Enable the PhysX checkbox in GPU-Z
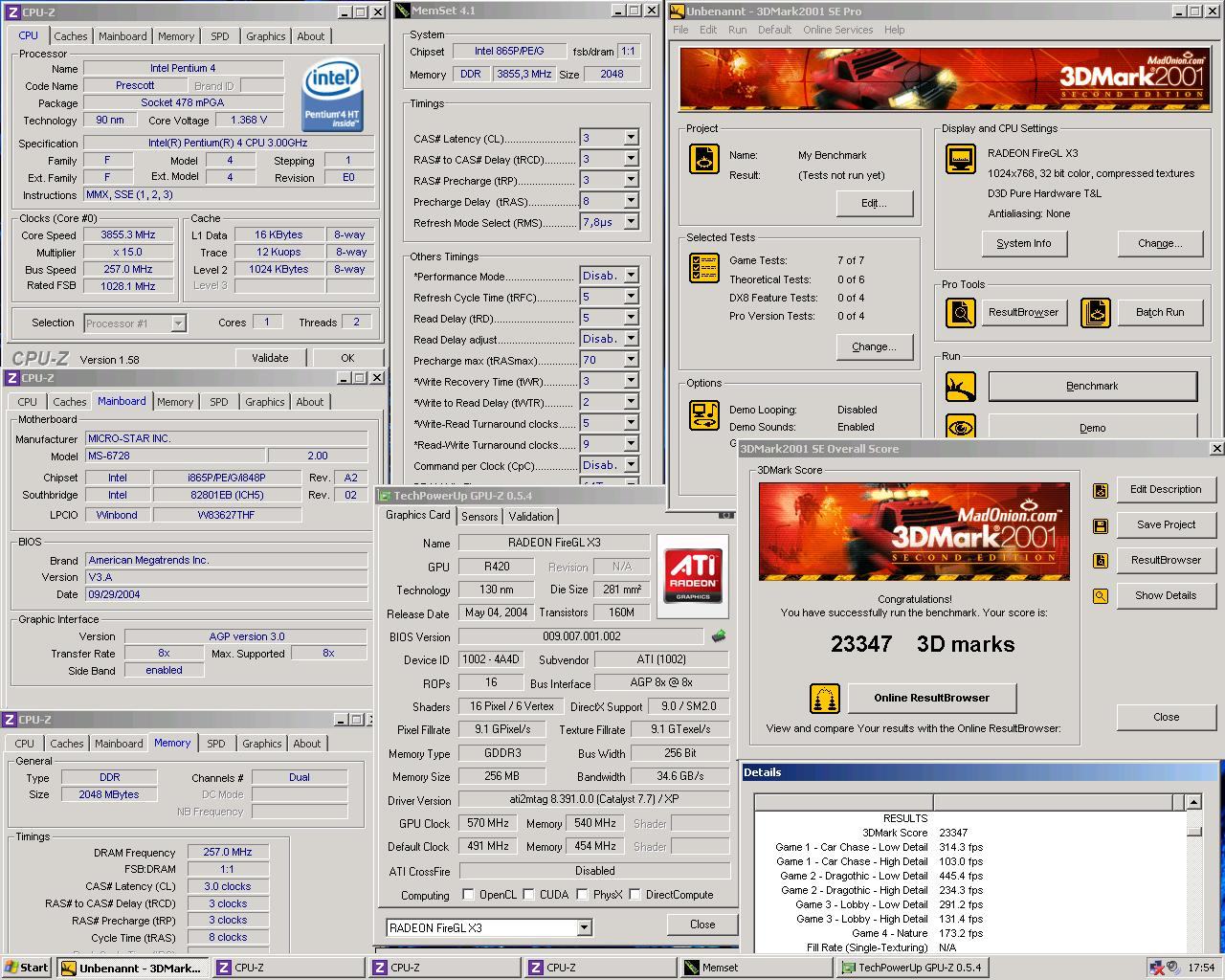Screen dimensions: 1225x980 pos(582,895)
